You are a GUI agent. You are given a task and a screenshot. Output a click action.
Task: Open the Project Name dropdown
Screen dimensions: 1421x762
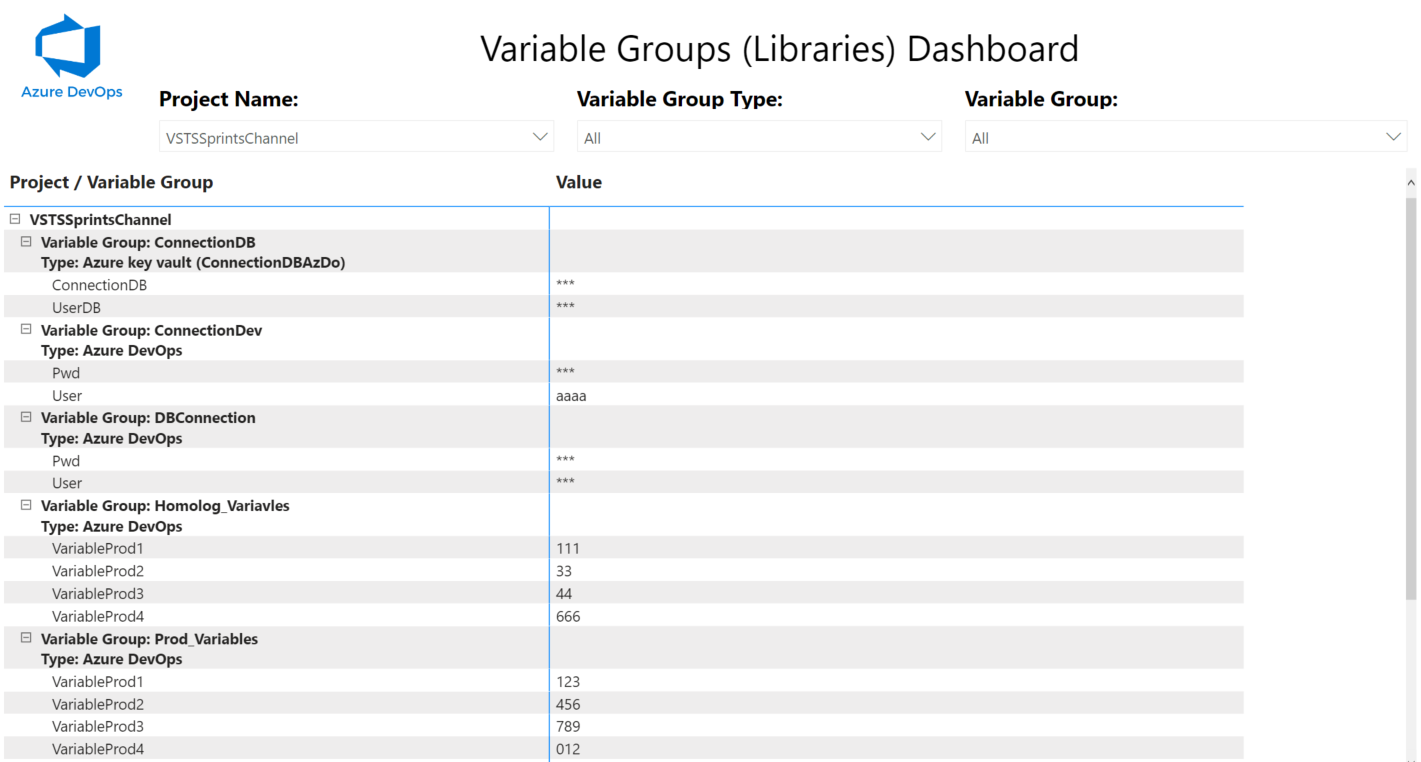(355, 138)
